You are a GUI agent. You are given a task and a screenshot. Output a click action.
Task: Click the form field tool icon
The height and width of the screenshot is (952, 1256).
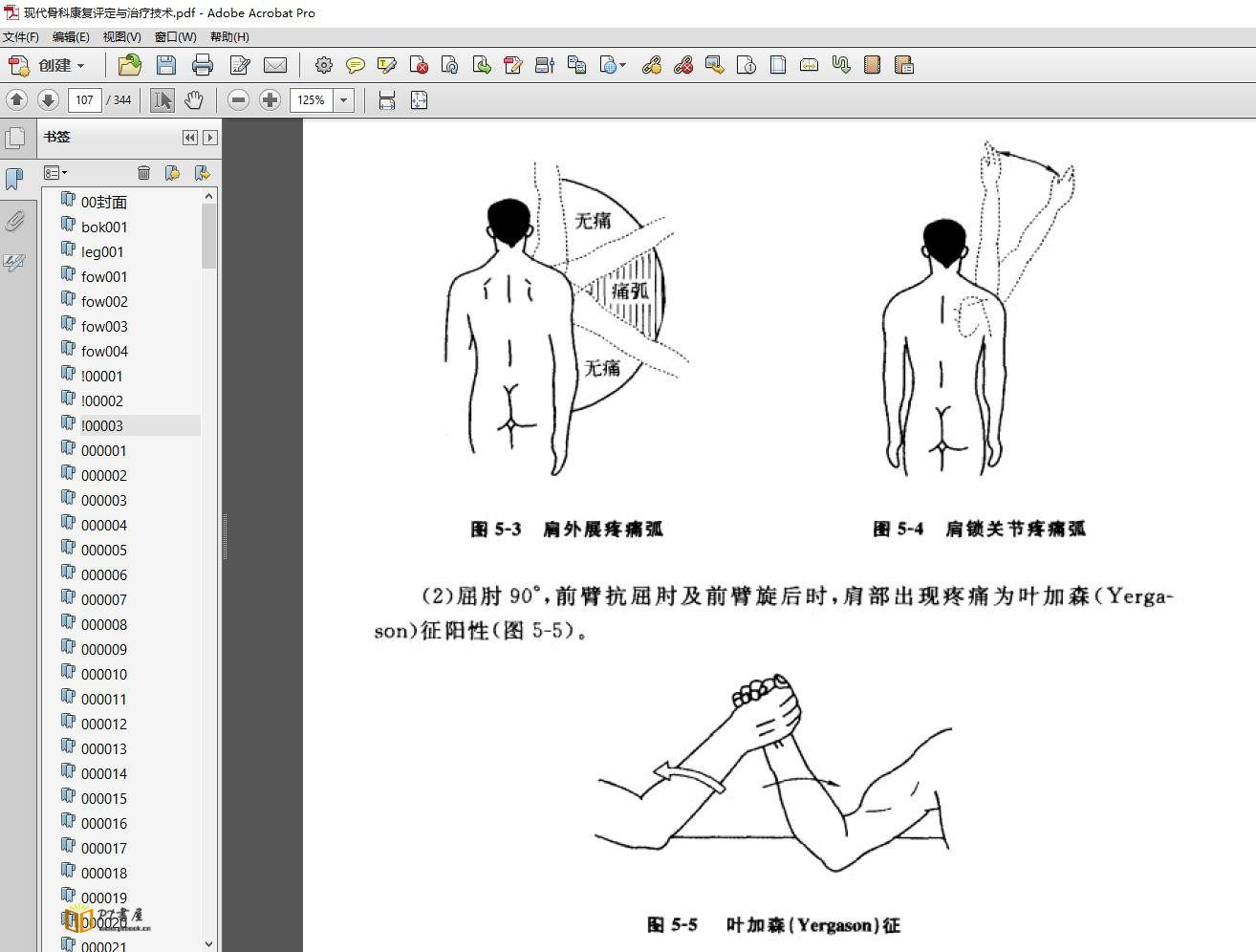(x=545, y=65)
